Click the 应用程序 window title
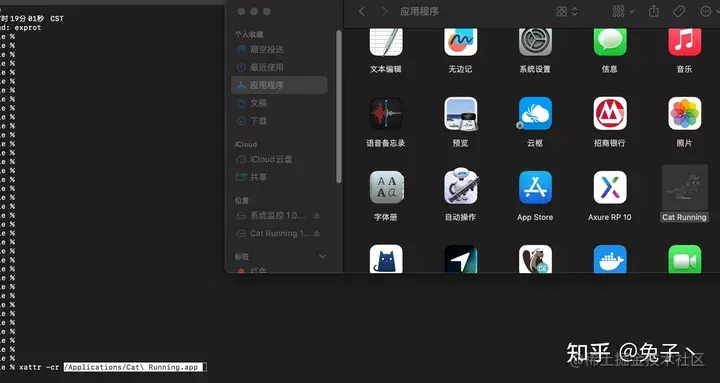Image resolution: width=720 pixels, height=383 pixels. click(x=419, y=11)
